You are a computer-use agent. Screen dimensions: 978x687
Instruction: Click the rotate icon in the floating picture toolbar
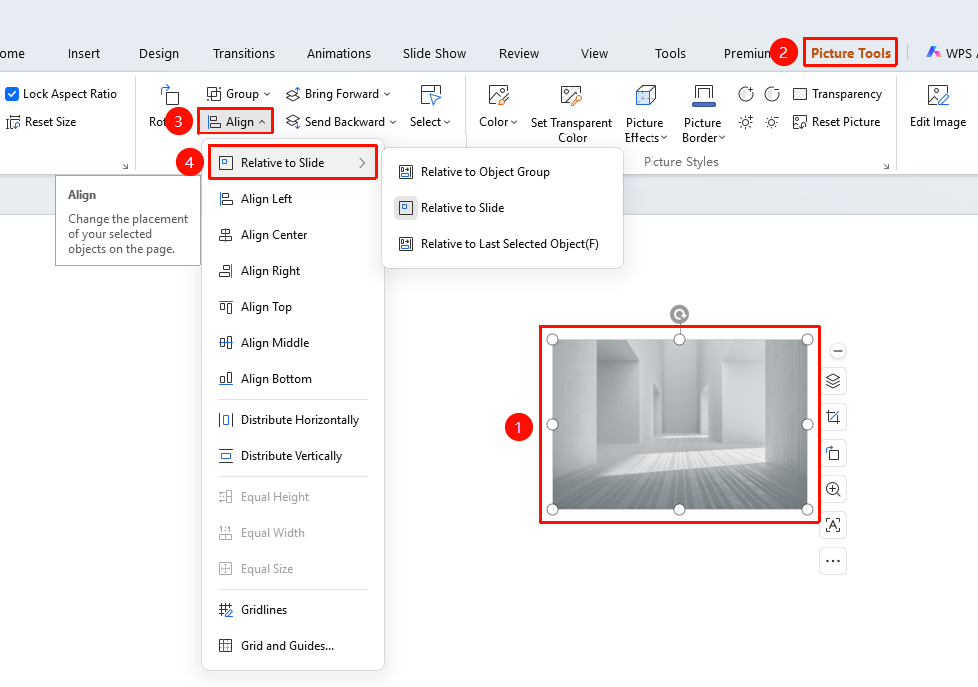click(x=833, y=453)
